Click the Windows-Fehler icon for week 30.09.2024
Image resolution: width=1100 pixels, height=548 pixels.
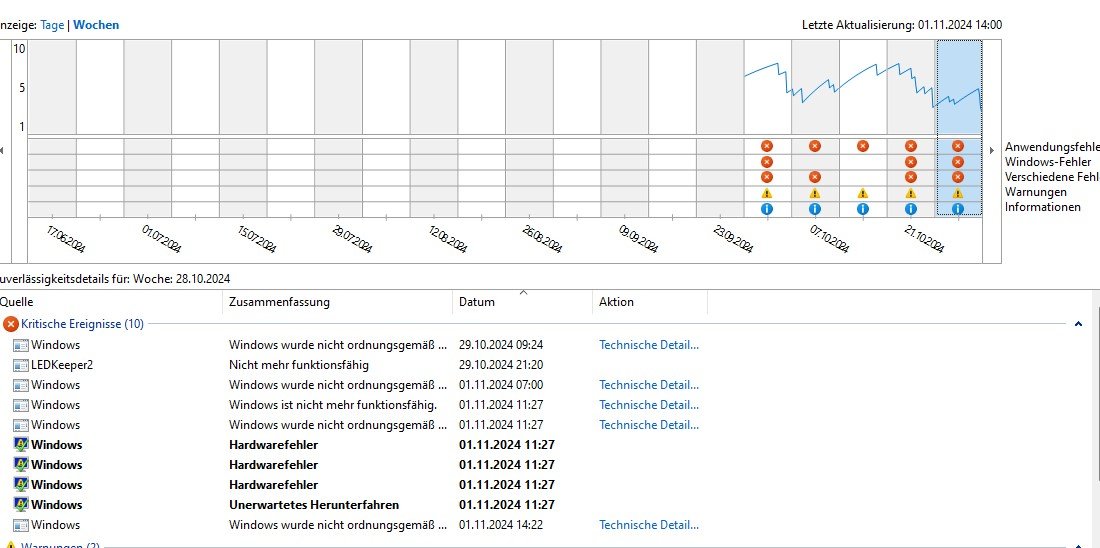767,161
